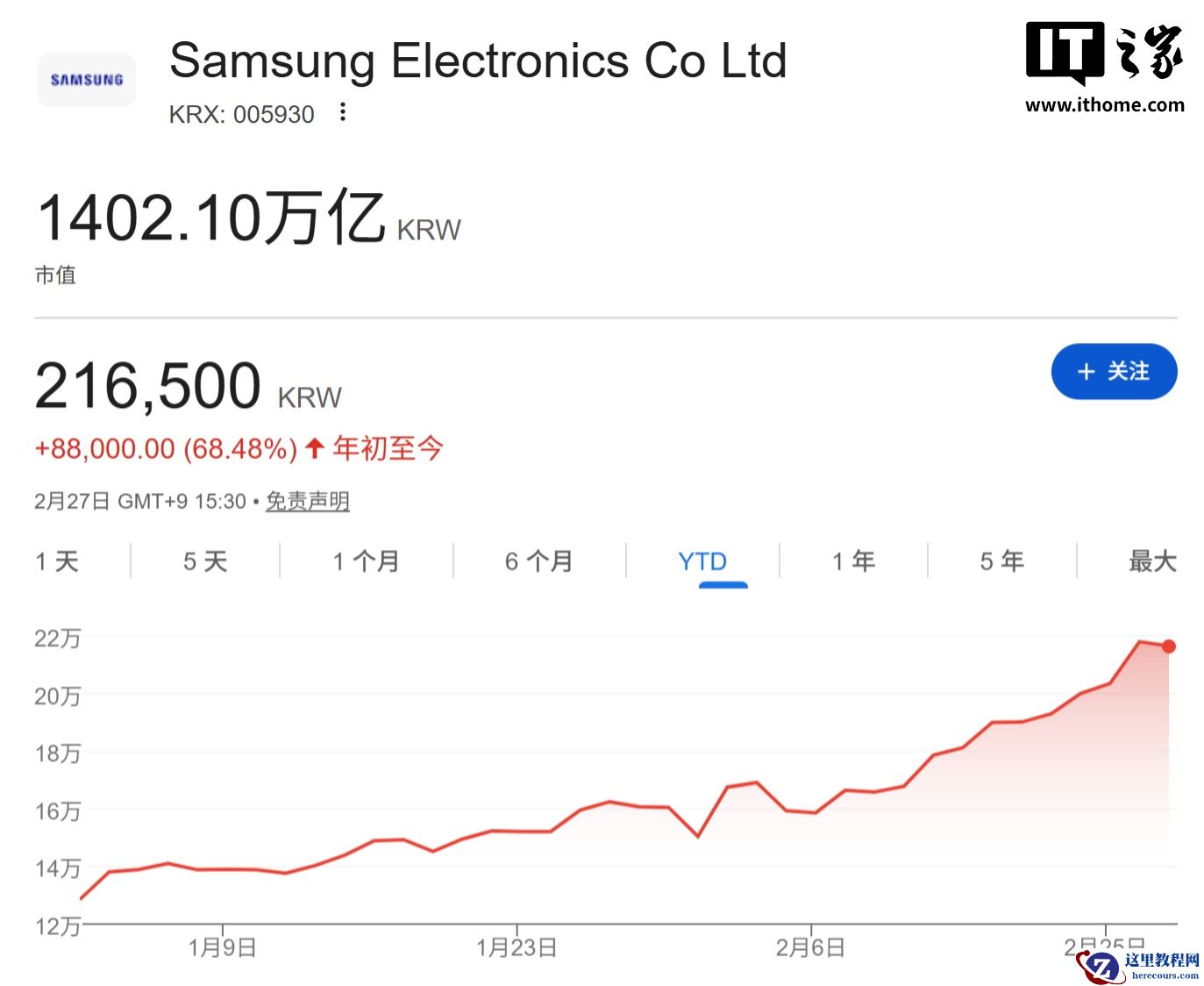
Task: Click the Samsung logo icon
Action: point(87,80)
